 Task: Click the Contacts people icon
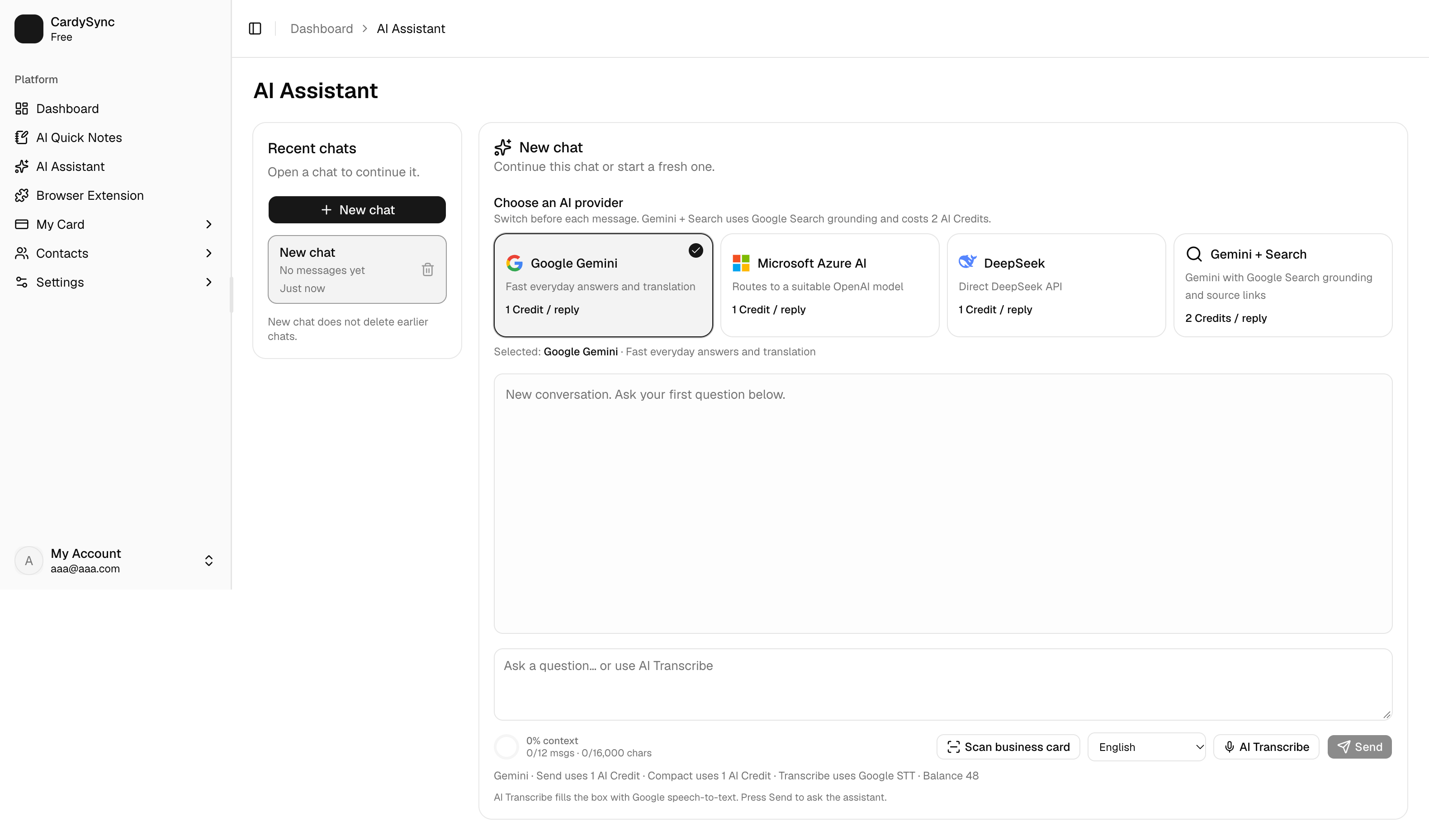pos(22,253)
